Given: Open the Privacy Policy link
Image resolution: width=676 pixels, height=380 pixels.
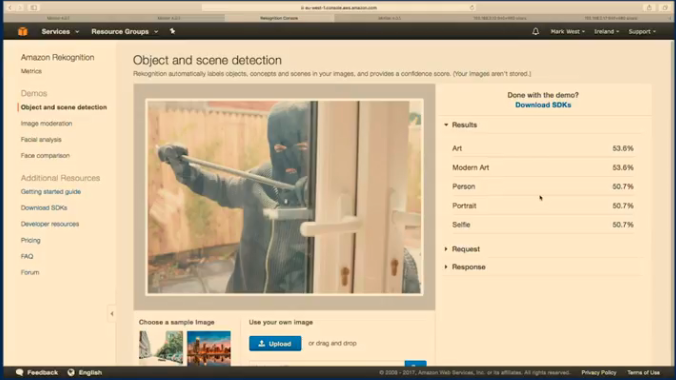Looking at the screenshot, I should [x=599, y=372].
